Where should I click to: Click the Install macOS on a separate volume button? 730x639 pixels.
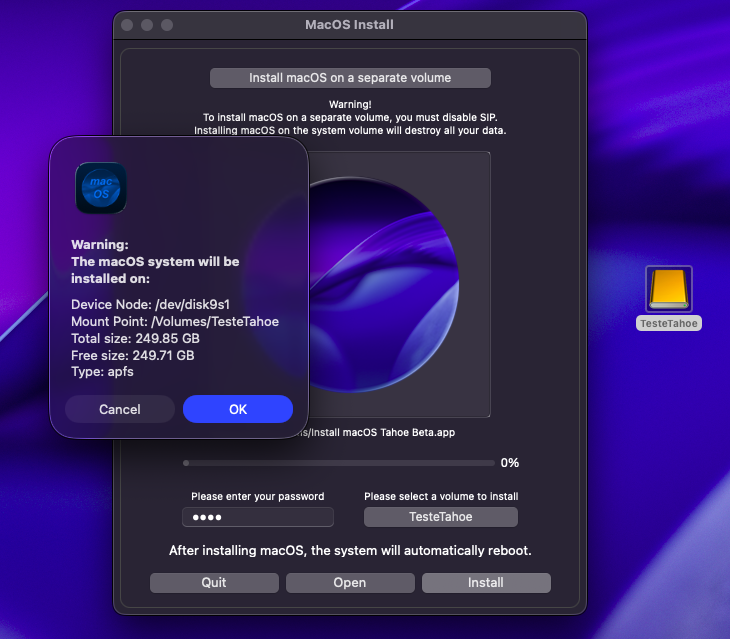click(350, 78)
